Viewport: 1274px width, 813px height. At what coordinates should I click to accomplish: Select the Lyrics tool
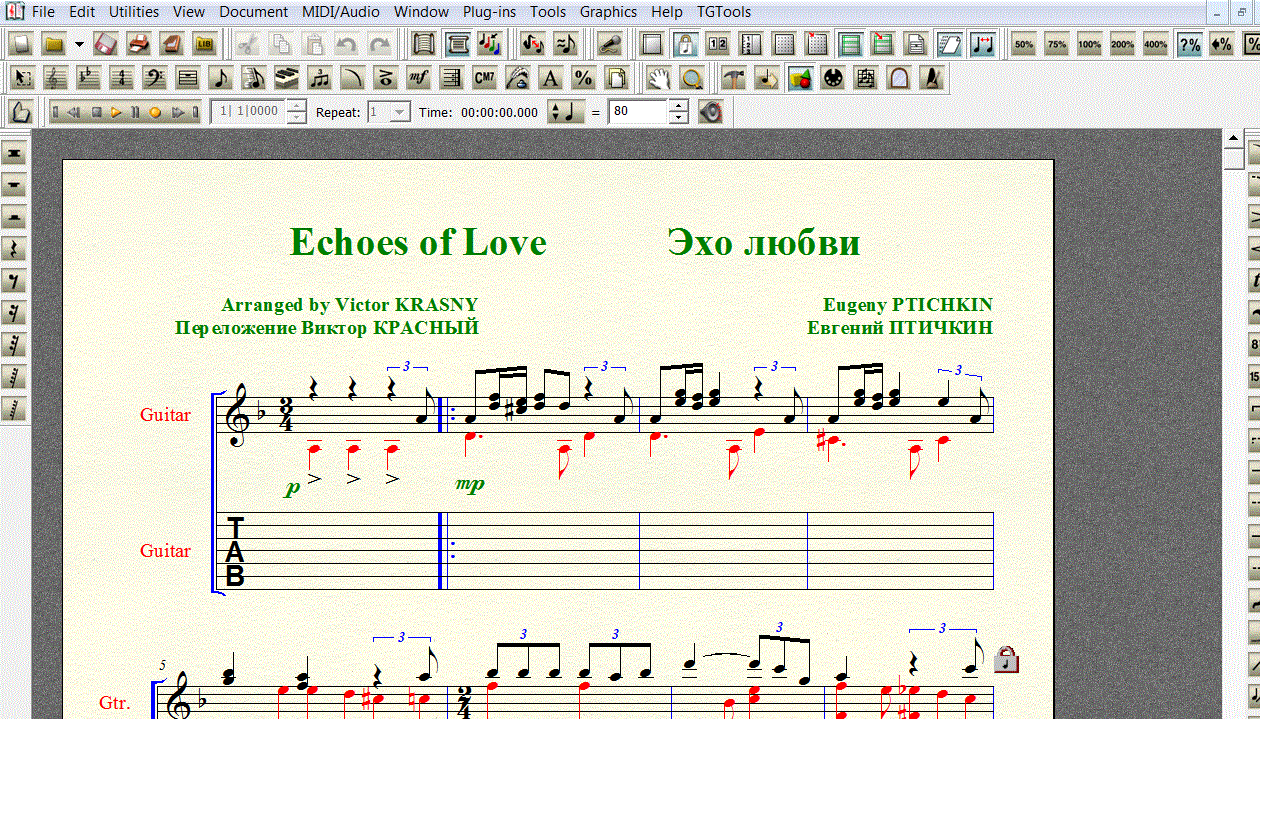point(518,78)
